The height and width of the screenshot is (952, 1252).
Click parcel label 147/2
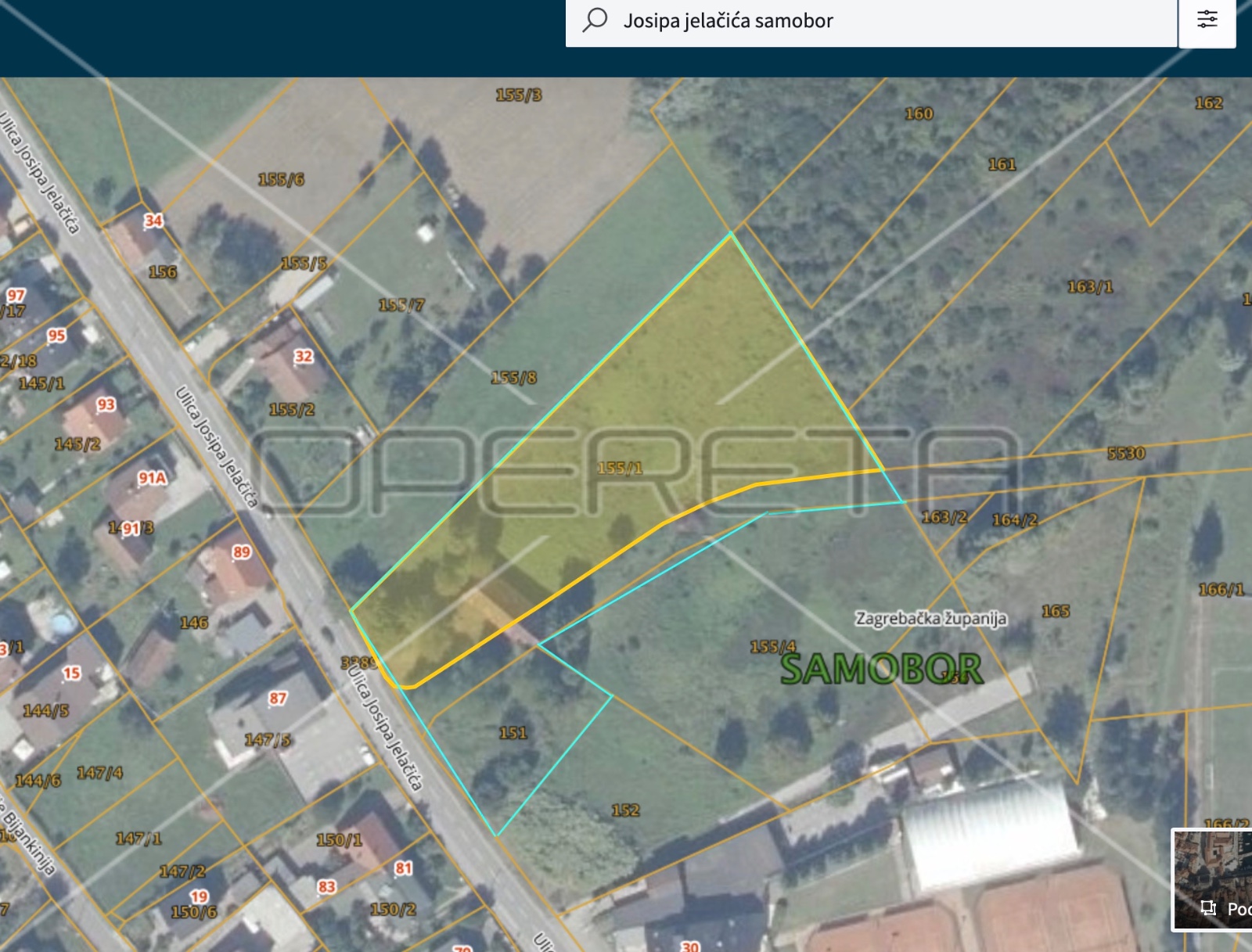click(182, 871)
